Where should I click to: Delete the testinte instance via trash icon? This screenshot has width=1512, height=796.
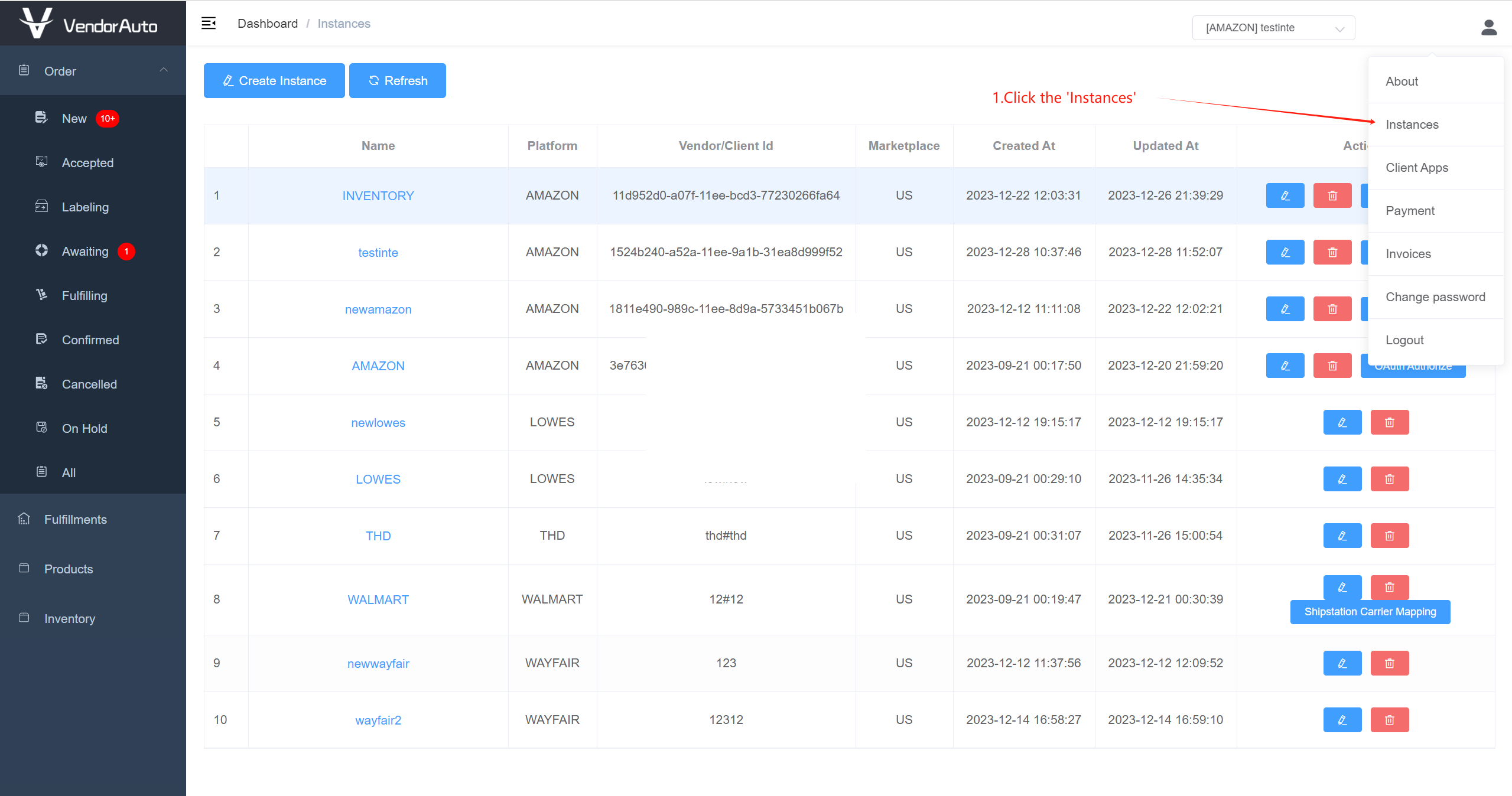[x=1332, y=252]
